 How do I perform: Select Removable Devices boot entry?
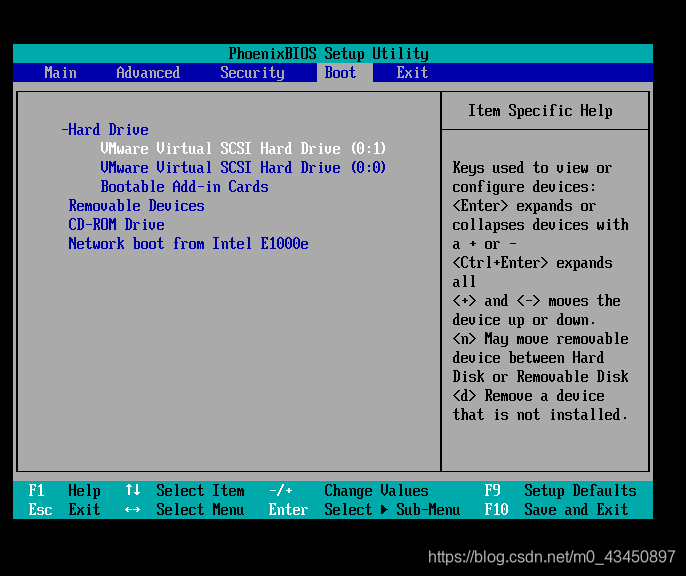coord(136,206)
